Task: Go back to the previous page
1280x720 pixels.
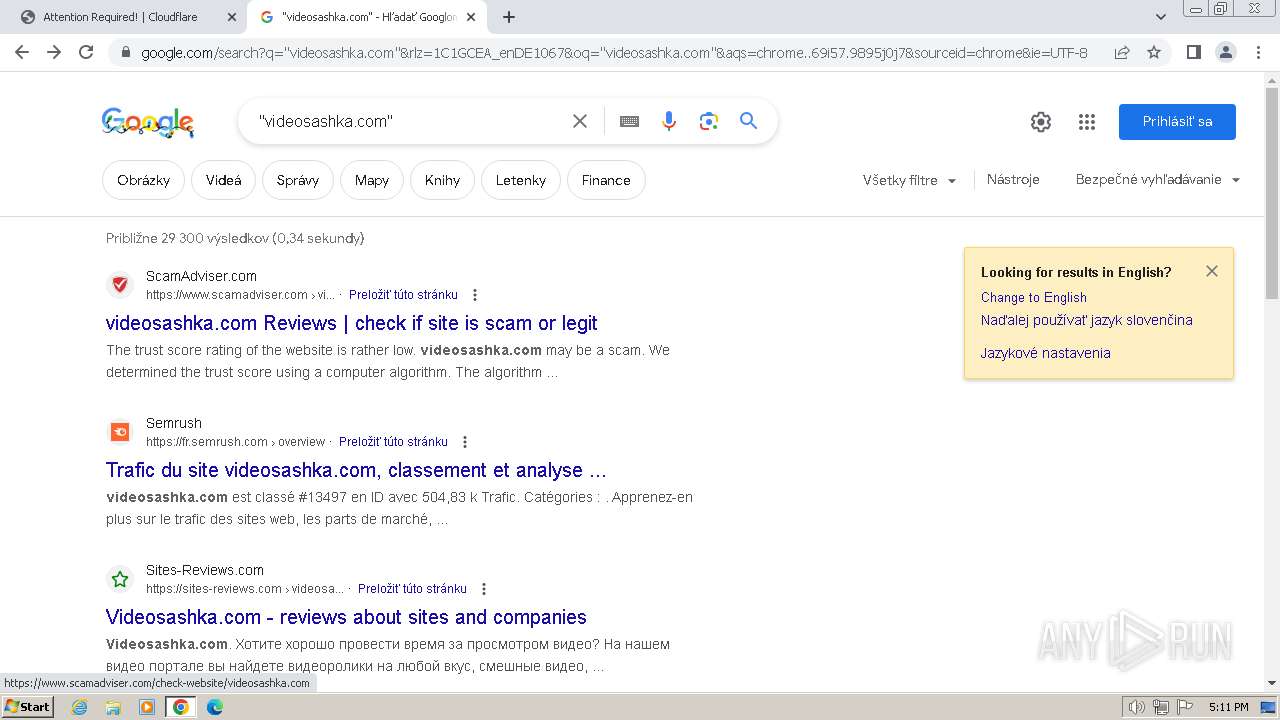Action: (x=22, y=52)
